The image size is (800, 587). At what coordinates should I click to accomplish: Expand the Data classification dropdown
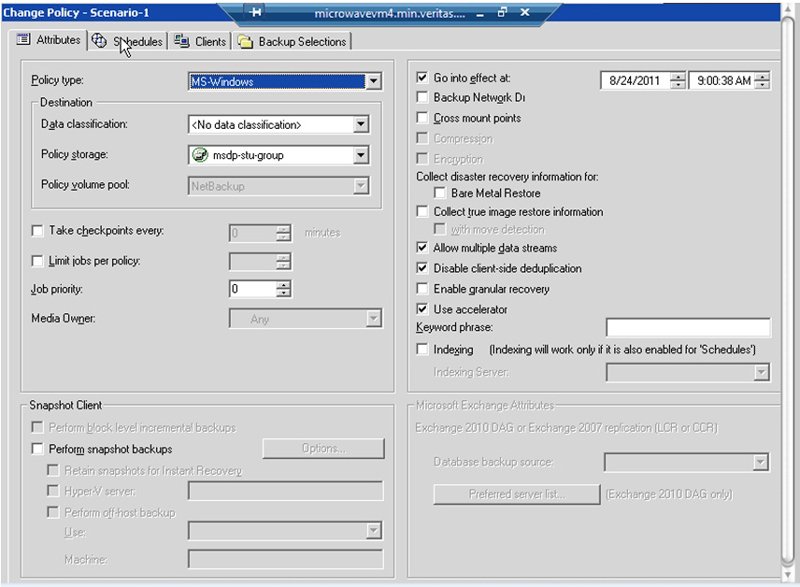pyautogui.click(x=361, y=124)
